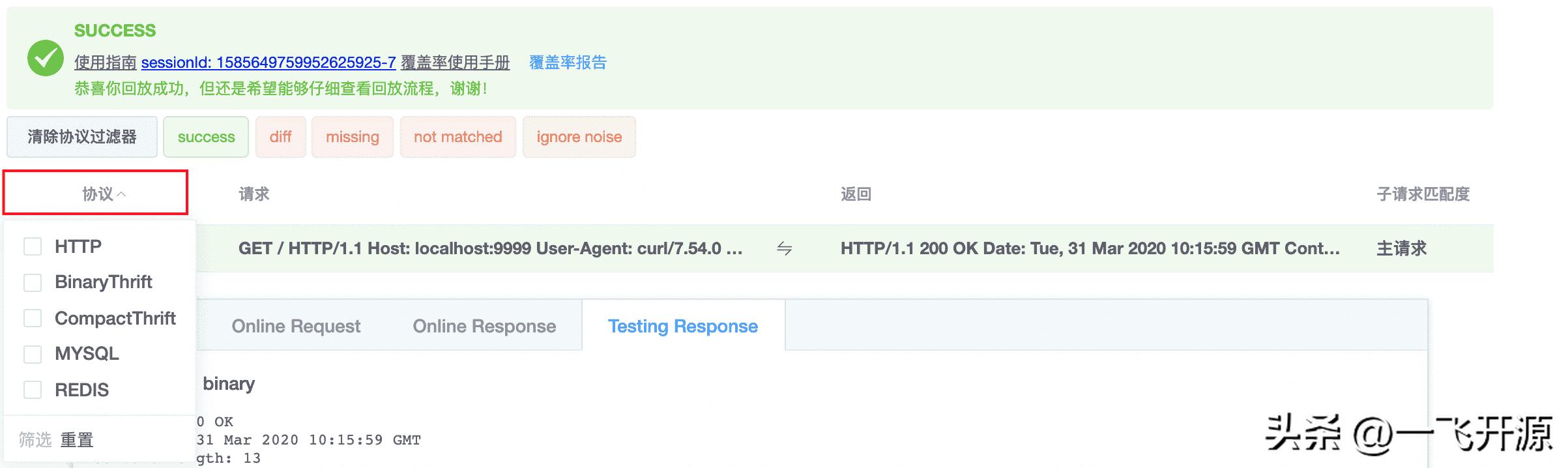
Task: Open the 覆盖率报告 link
Action: tap(568, 63)
